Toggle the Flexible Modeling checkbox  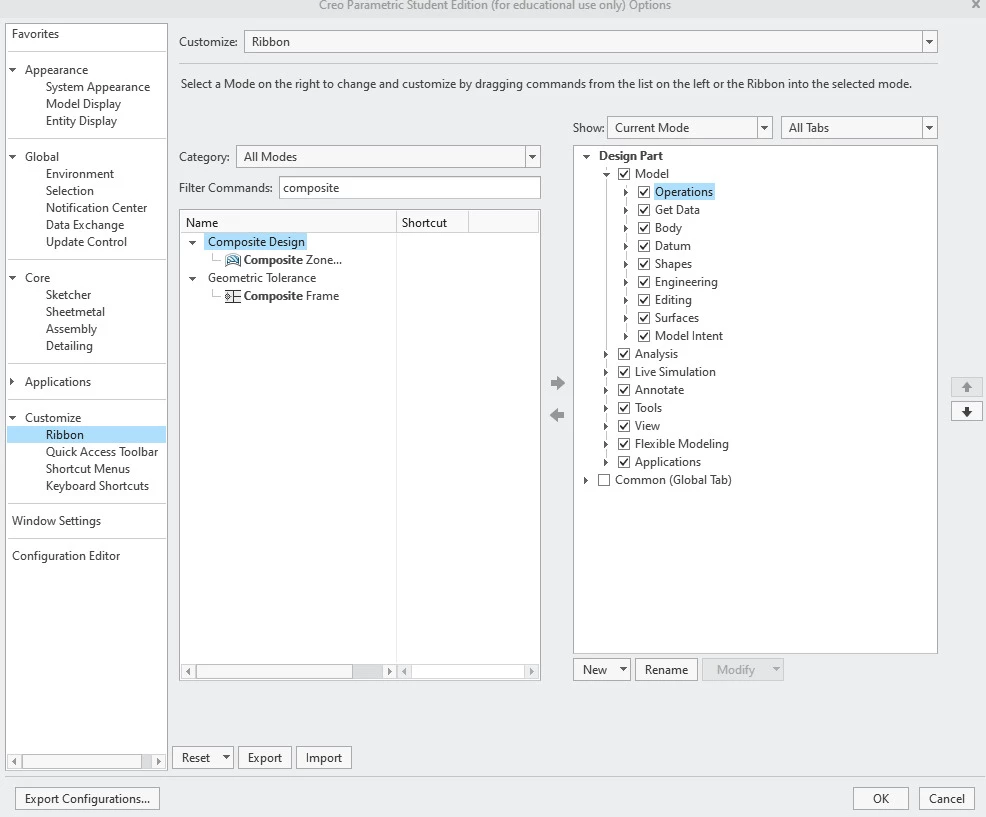click(x=624, y=444)
